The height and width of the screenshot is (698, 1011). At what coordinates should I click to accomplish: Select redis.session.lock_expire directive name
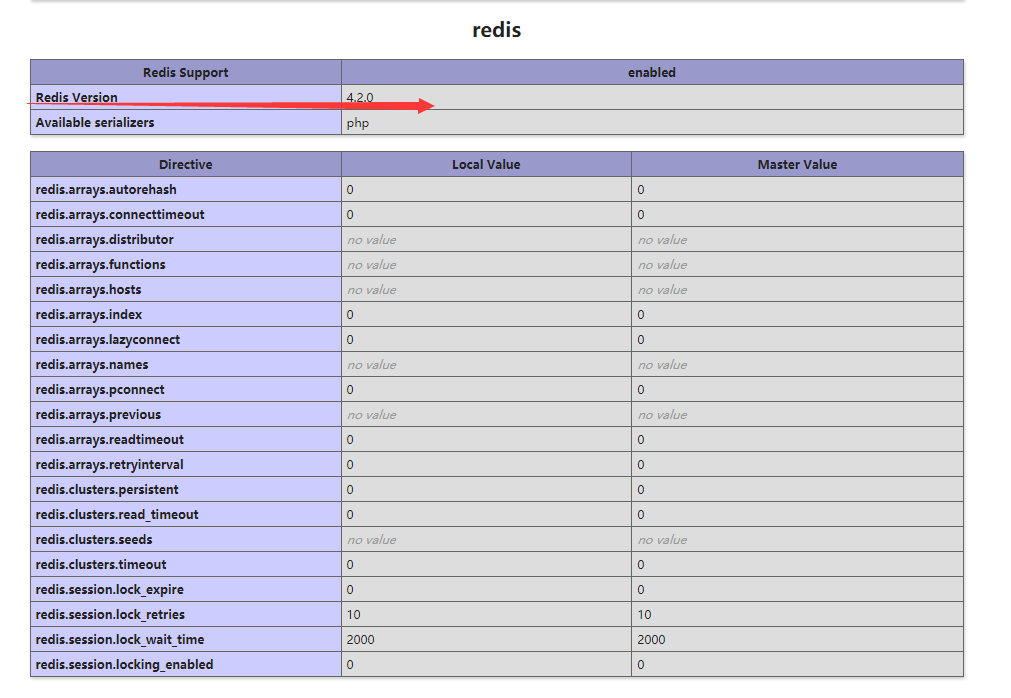[x=110, y=590]
